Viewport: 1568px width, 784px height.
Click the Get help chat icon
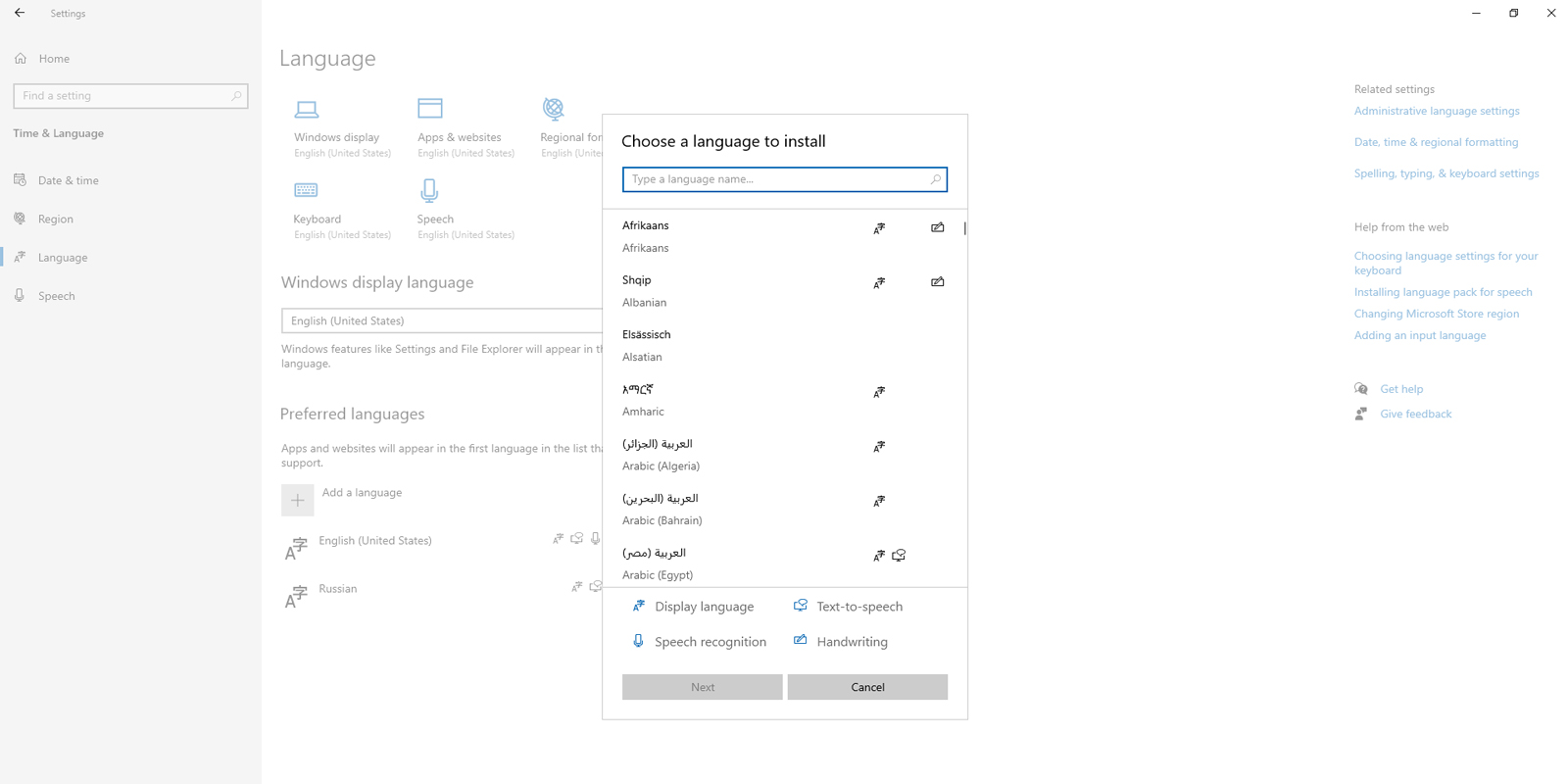click(x=1361, y=389)
